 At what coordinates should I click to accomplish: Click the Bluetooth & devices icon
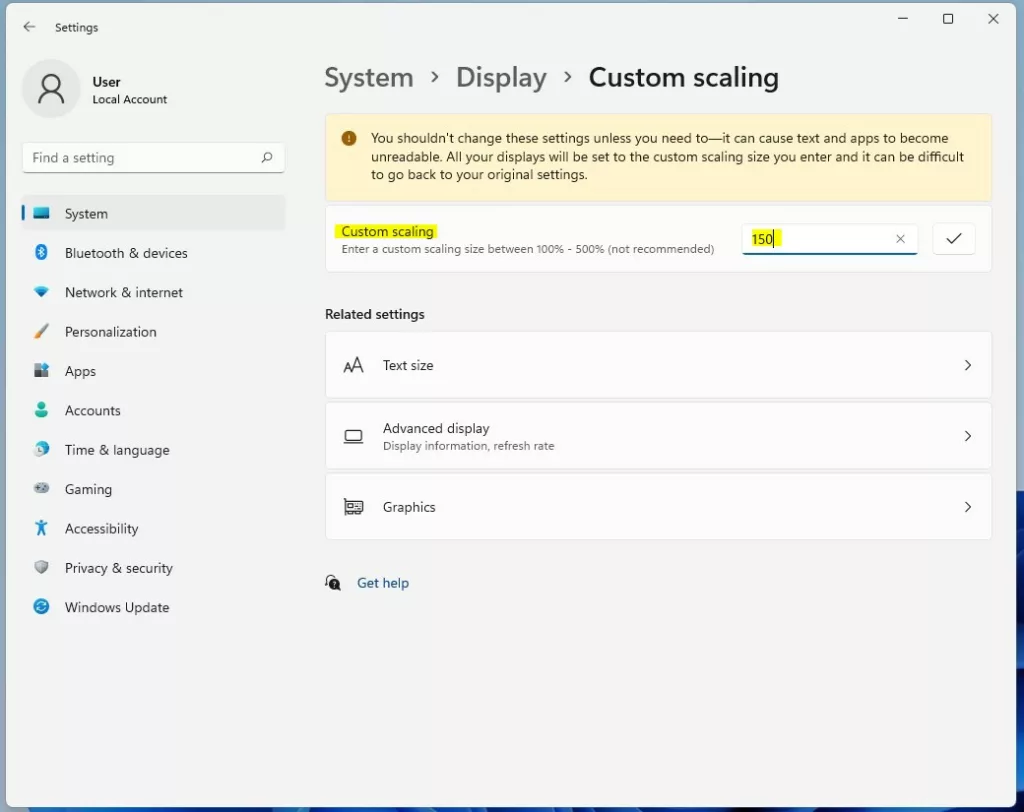tap(41, 253)
